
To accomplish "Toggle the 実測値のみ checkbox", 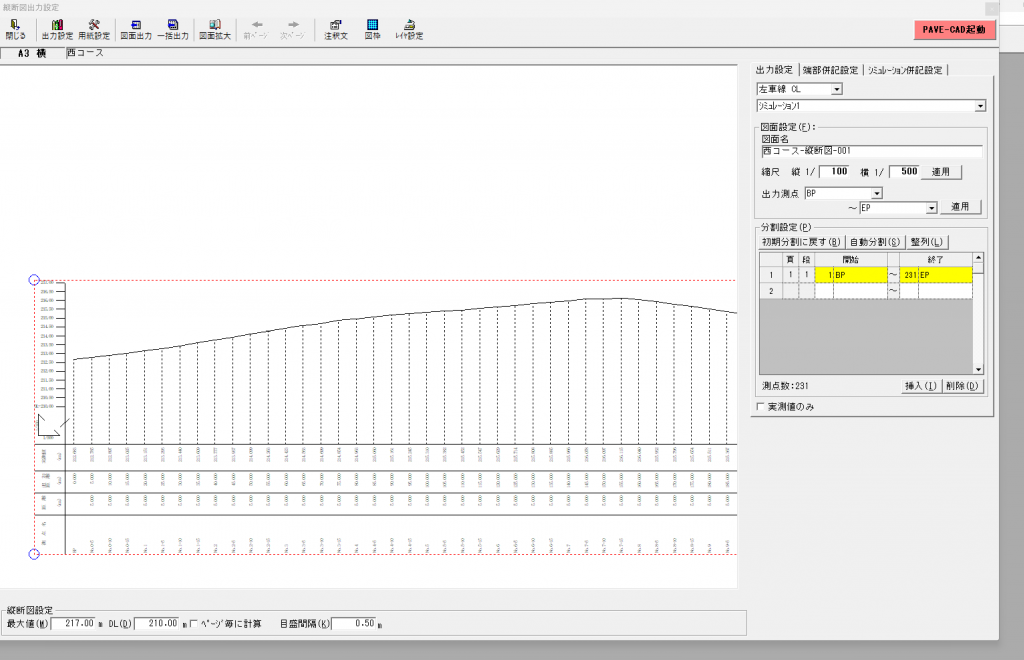I will pyautogui.click(x=760, y=407).
